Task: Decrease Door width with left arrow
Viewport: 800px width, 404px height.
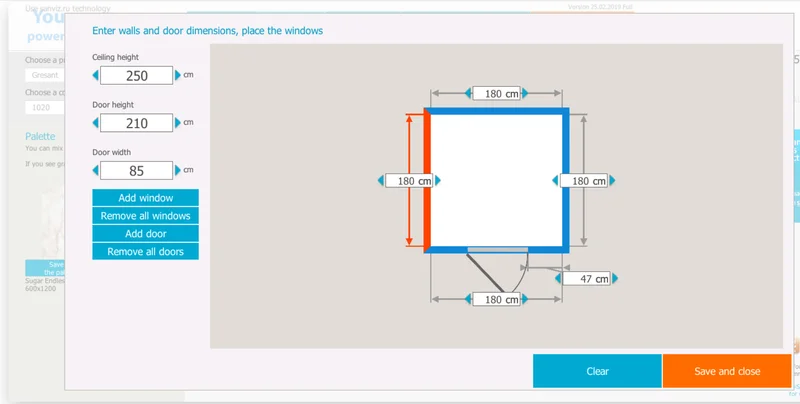Action: (96, 171)
